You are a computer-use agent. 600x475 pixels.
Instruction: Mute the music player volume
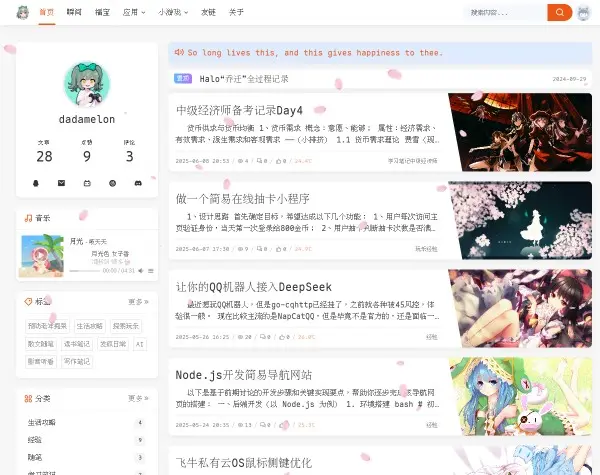click(x=141, y=270)
